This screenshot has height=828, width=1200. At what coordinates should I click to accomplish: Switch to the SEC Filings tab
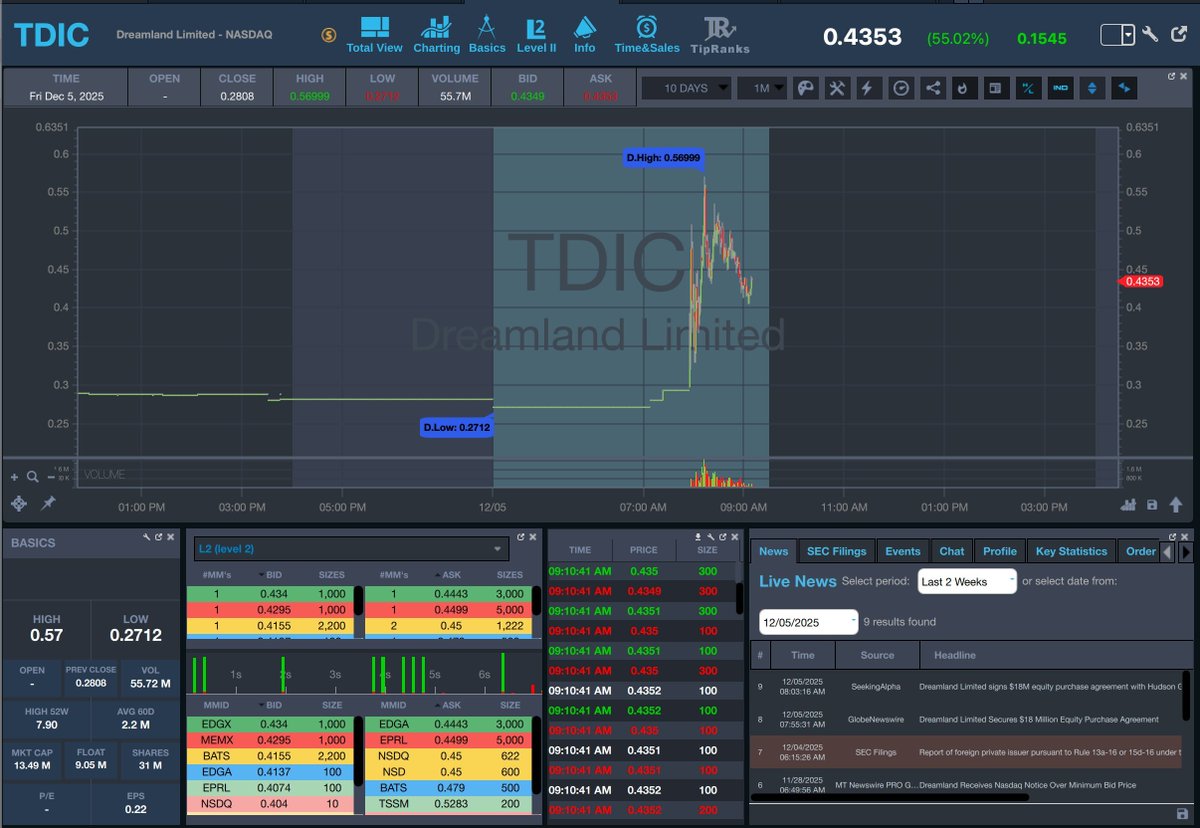(836, 551)
